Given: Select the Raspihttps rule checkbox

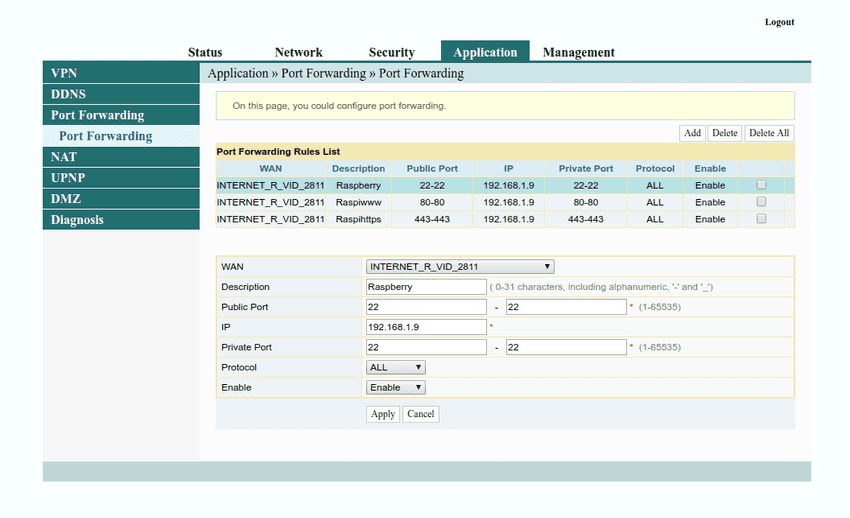Looking at the screenshot, I should tap(761, 219).
